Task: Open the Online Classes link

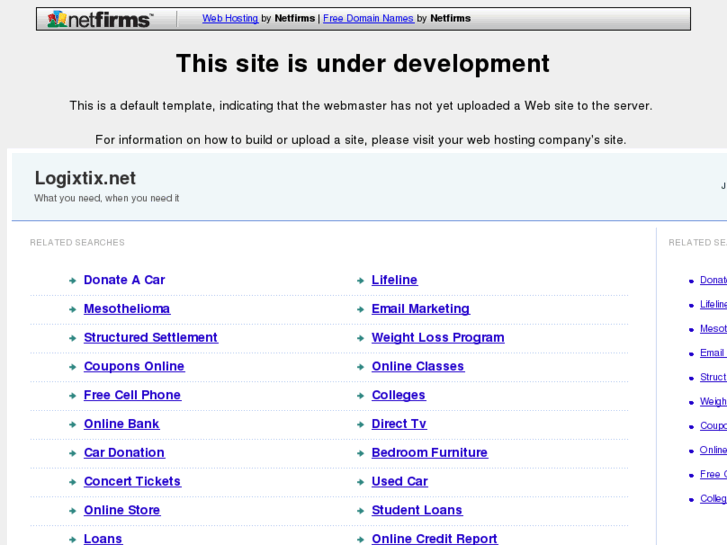Action: click(x=418, y=366)
